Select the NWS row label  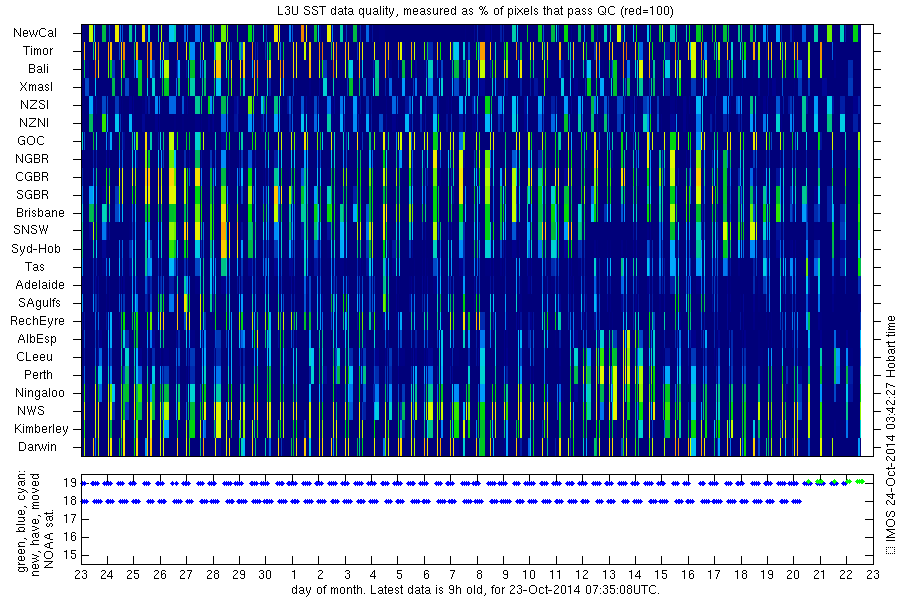[31, 411]
